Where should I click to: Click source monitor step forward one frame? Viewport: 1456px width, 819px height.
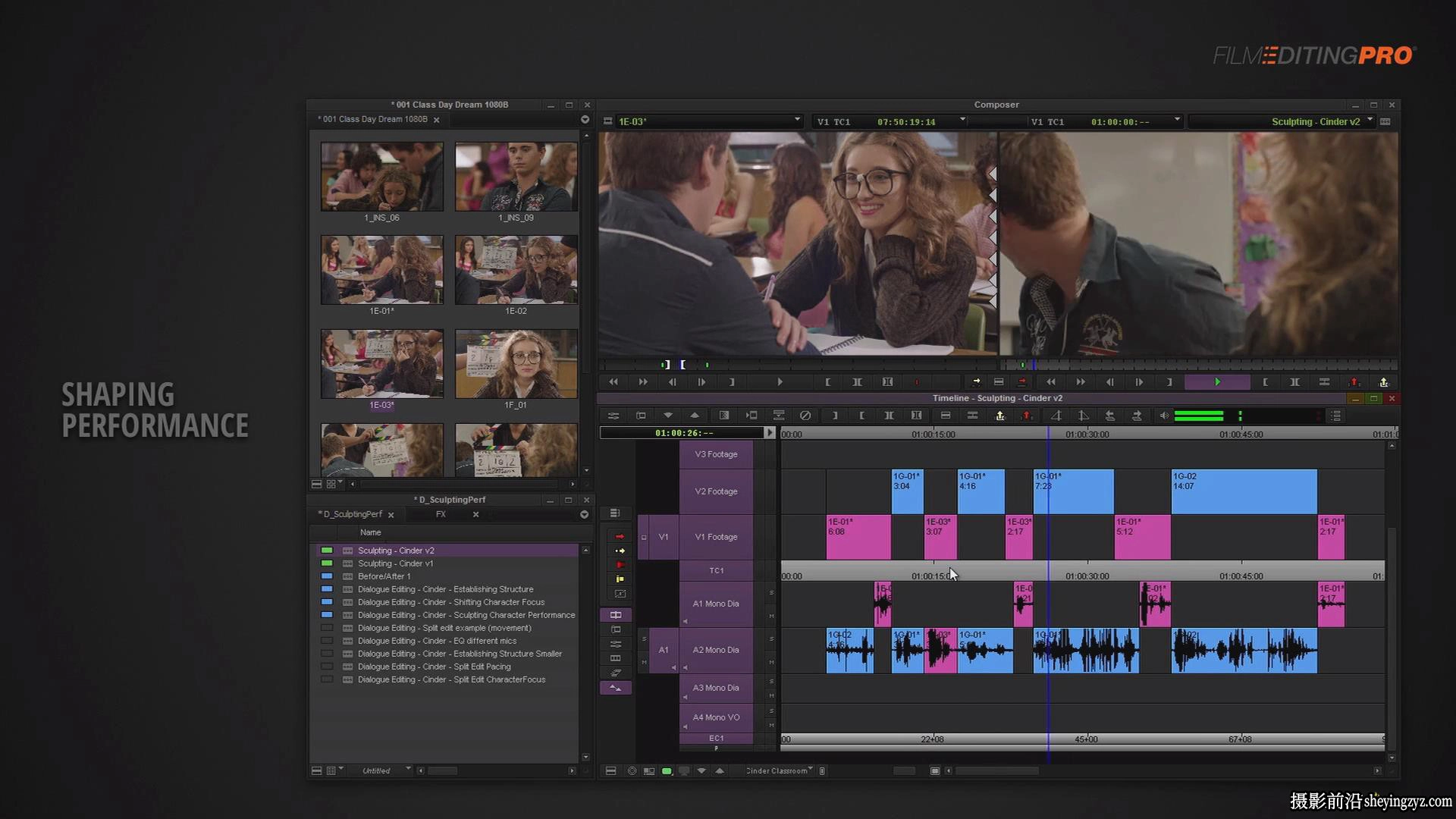[701, 382]
